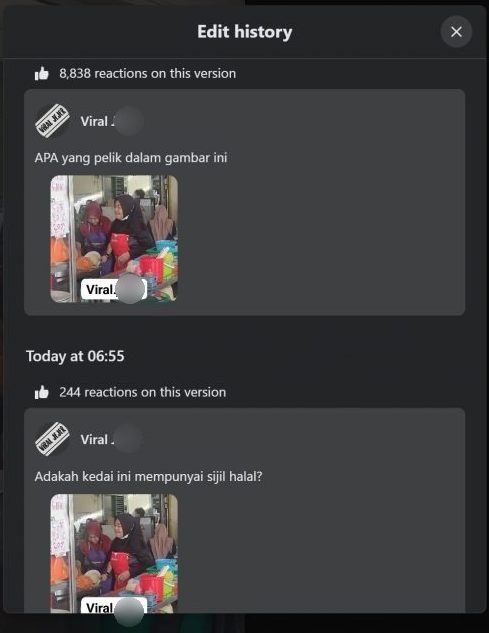Close the Edit history dialog
489x633 pixels.
click(456, 31)
